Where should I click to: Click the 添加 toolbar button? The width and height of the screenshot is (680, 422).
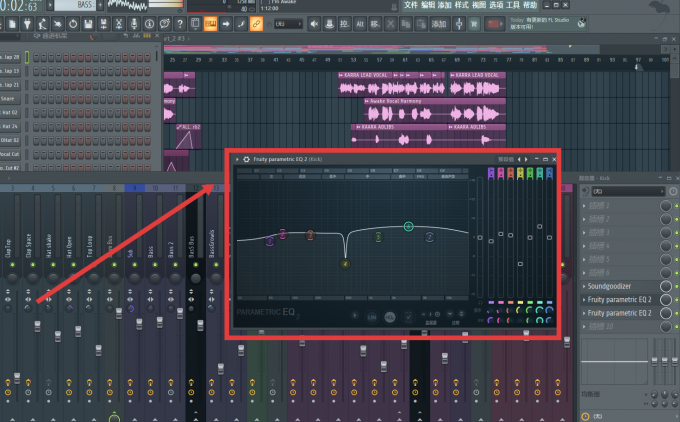pyautogui.click(x=438, y=24)
